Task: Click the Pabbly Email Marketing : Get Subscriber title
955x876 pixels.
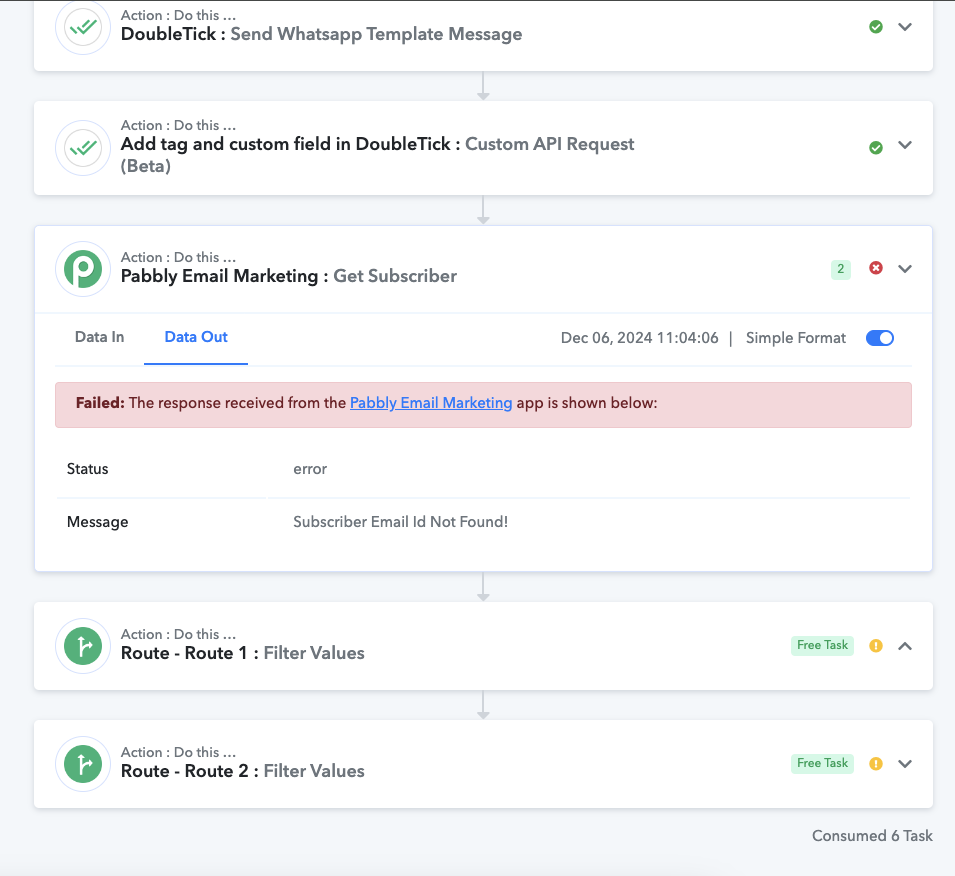Action: (289, 276)
